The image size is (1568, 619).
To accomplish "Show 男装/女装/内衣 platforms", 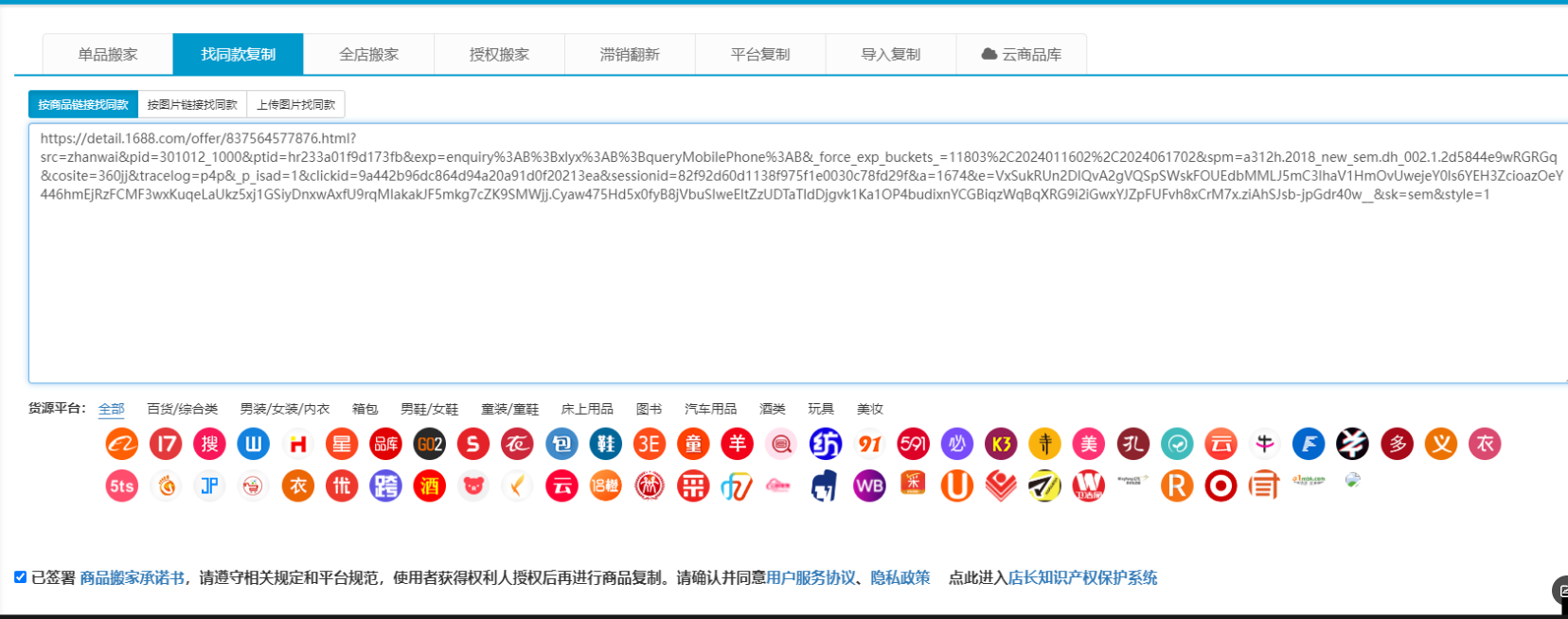I will tap(285, 409).
